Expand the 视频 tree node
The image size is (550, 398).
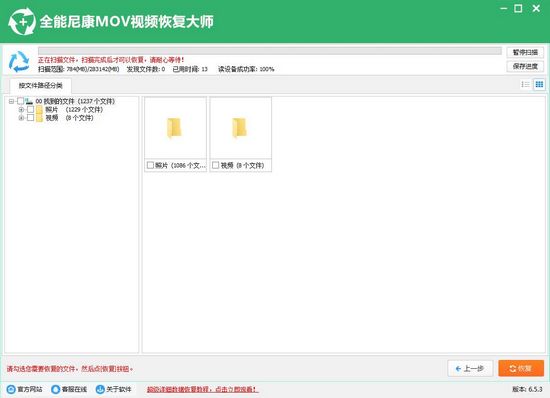(x=21, y=118)
